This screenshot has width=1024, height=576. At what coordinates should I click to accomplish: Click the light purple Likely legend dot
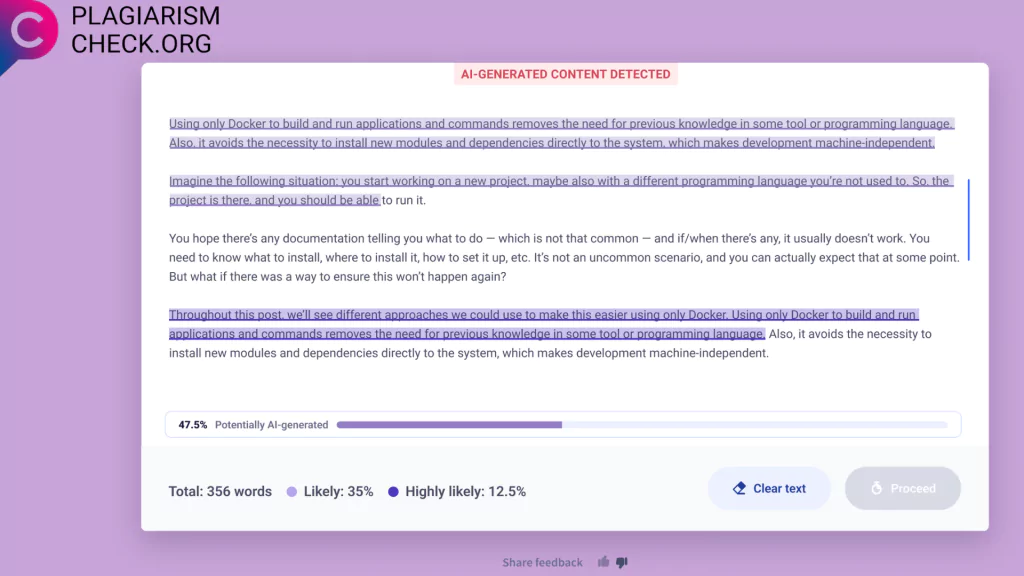coord(292,492)
